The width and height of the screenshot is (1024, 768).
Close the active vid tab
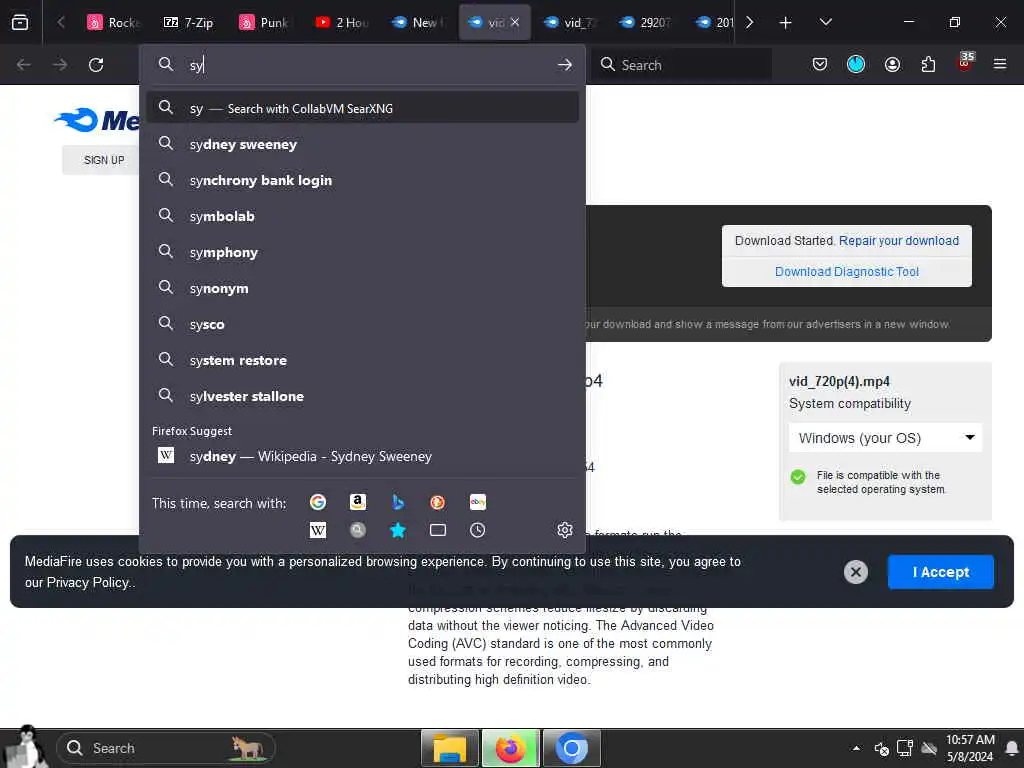515,23
